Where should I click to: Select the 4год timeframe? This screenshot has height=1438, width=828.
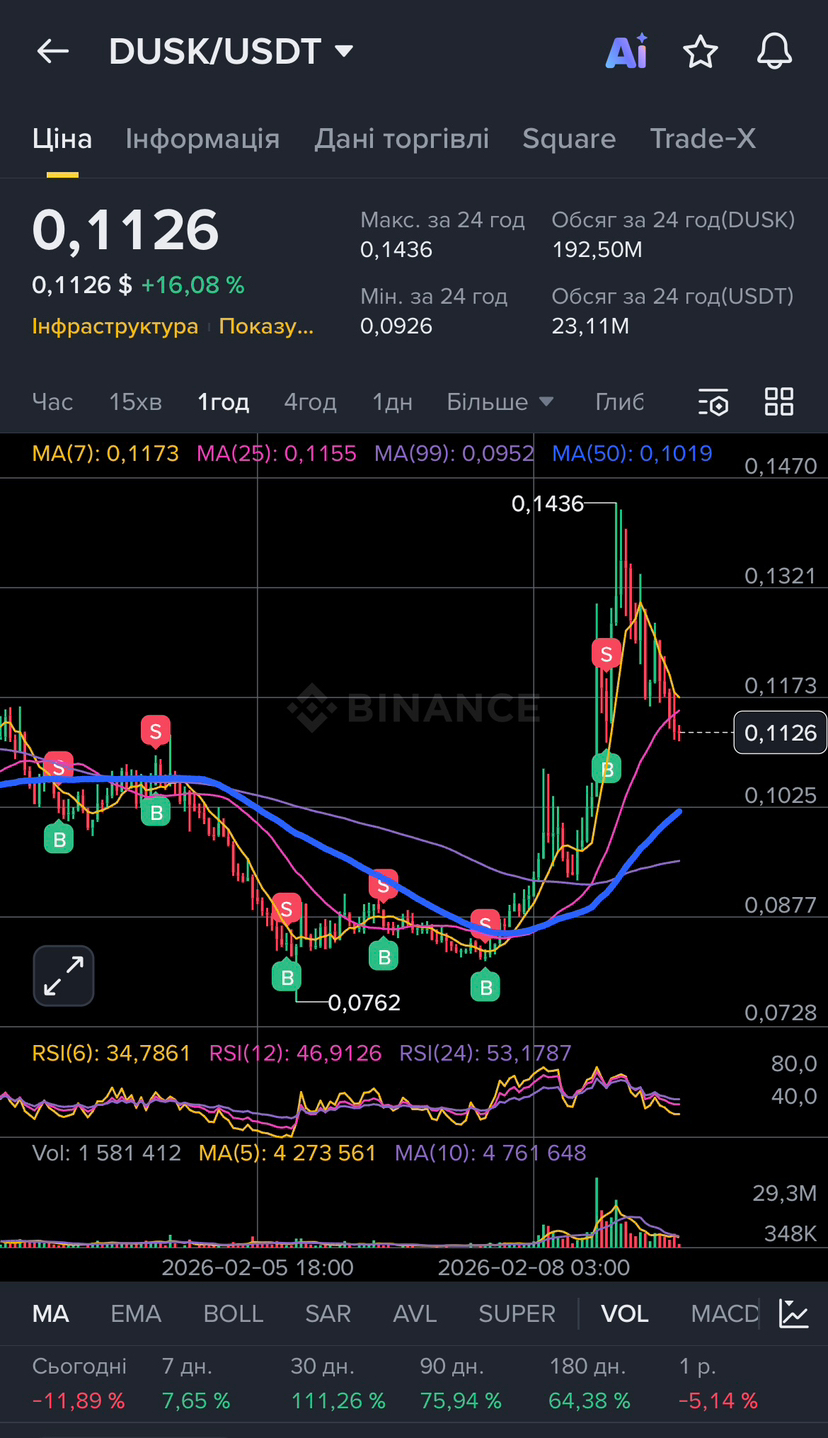pos(310,402)
